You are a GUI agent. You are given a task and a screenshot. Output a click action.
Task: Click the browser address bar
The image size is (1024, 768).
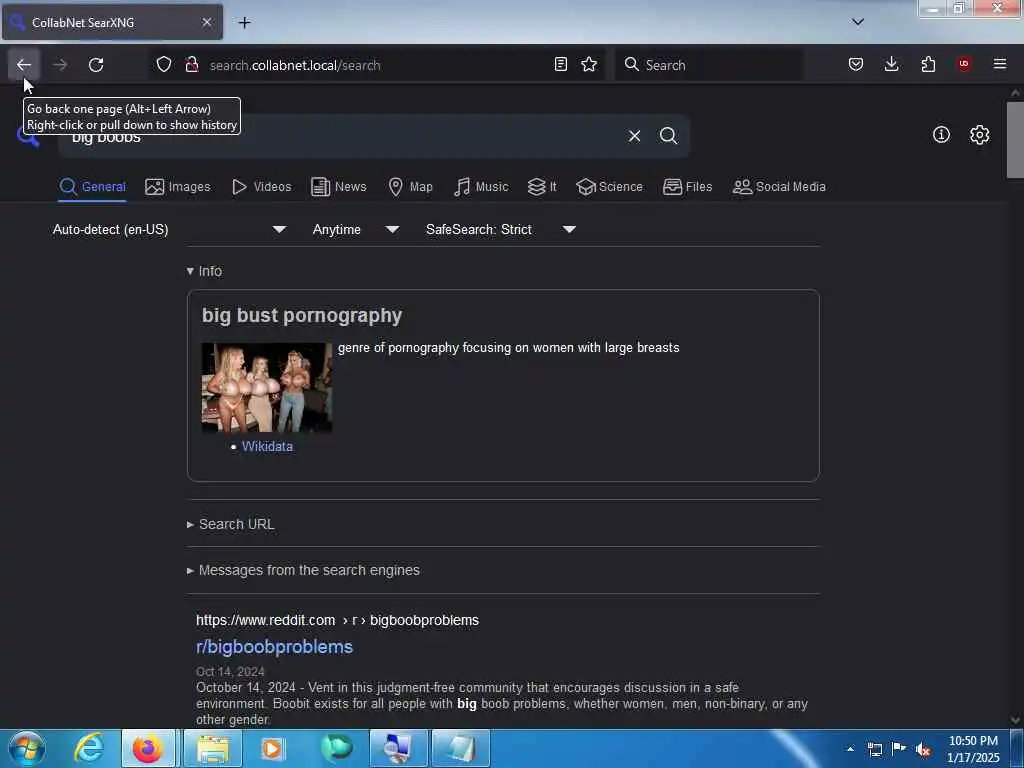pyautogui.click(x=379, y=65)
